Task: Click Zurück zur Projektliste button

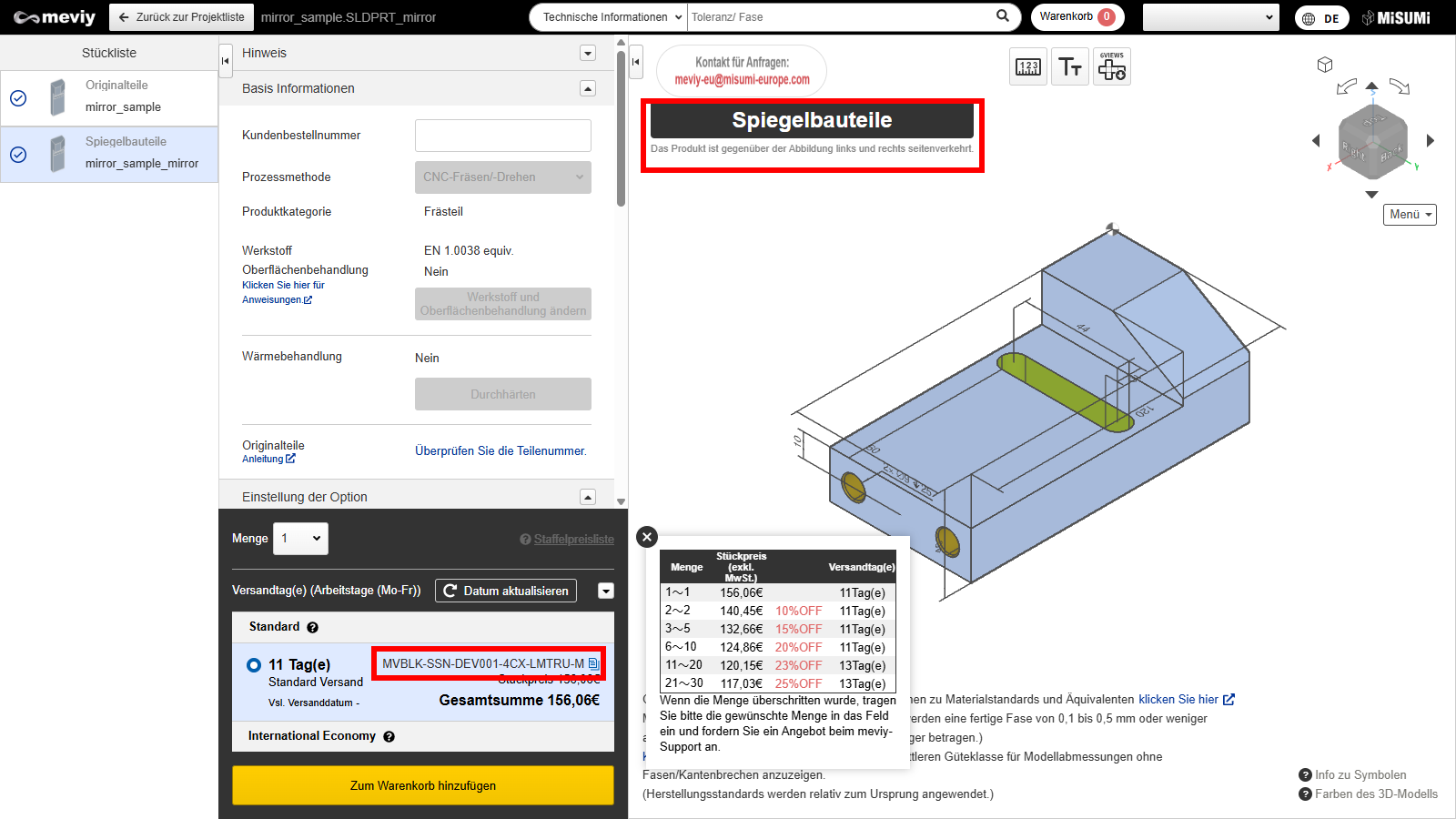Action: point(181,17)
